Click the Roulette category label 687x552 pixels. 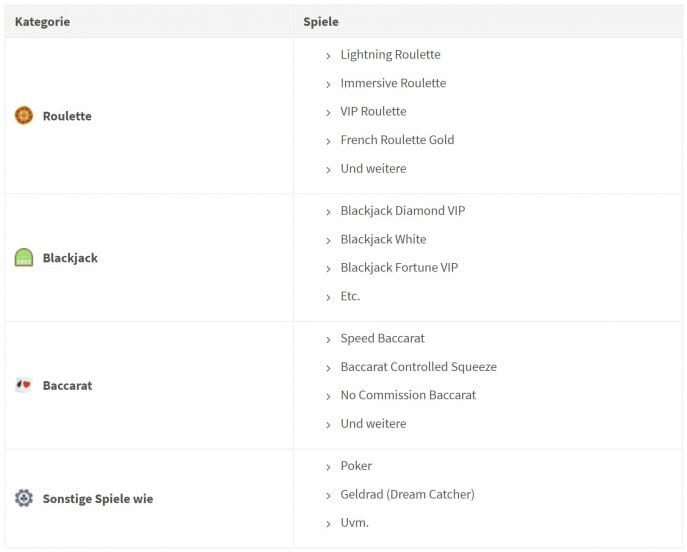point(67,116)
